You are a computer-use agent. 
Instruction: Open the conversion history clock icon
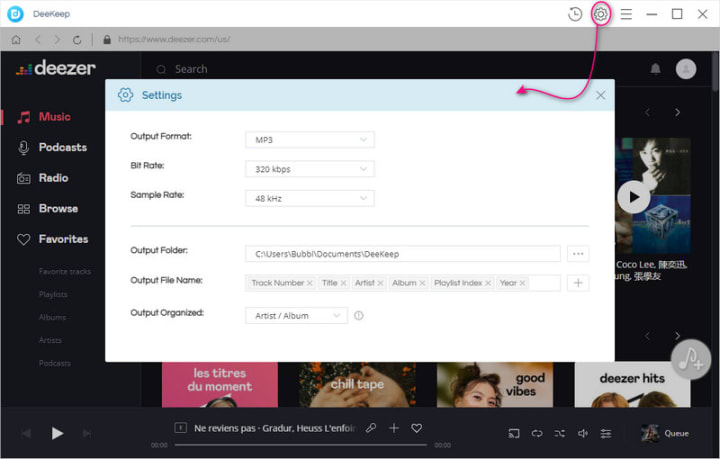click(x=575, y=14)
